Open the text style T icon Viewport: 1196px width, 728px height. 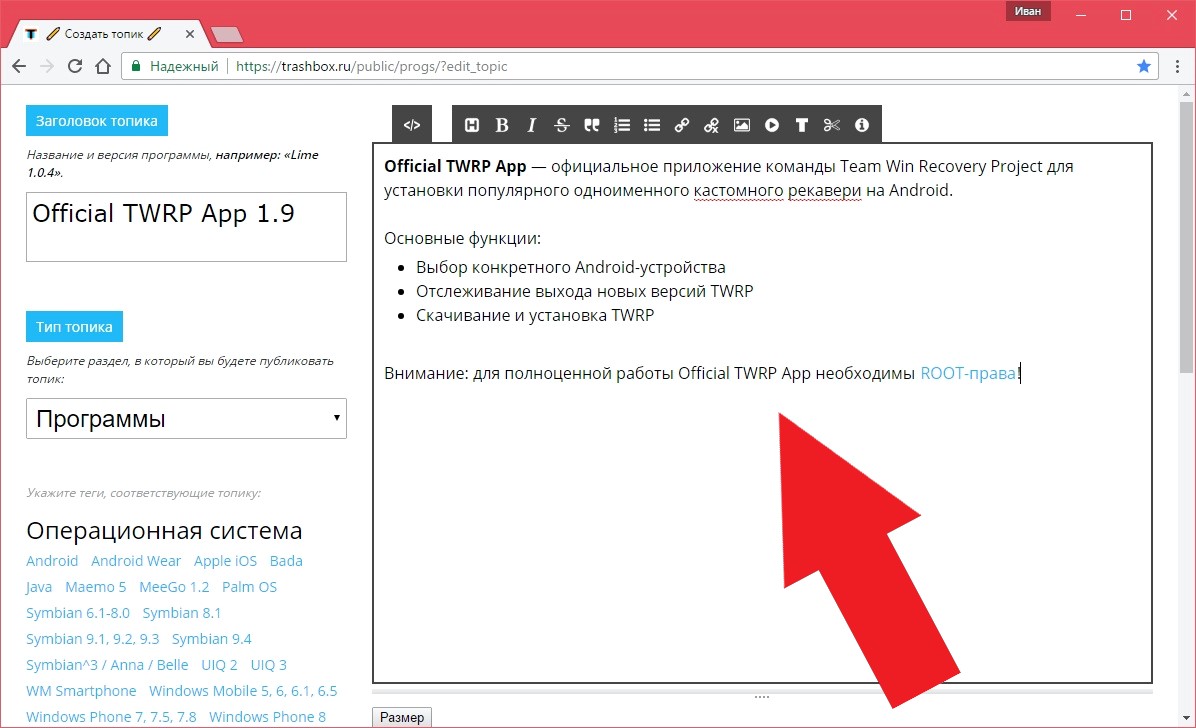[802, 125]
